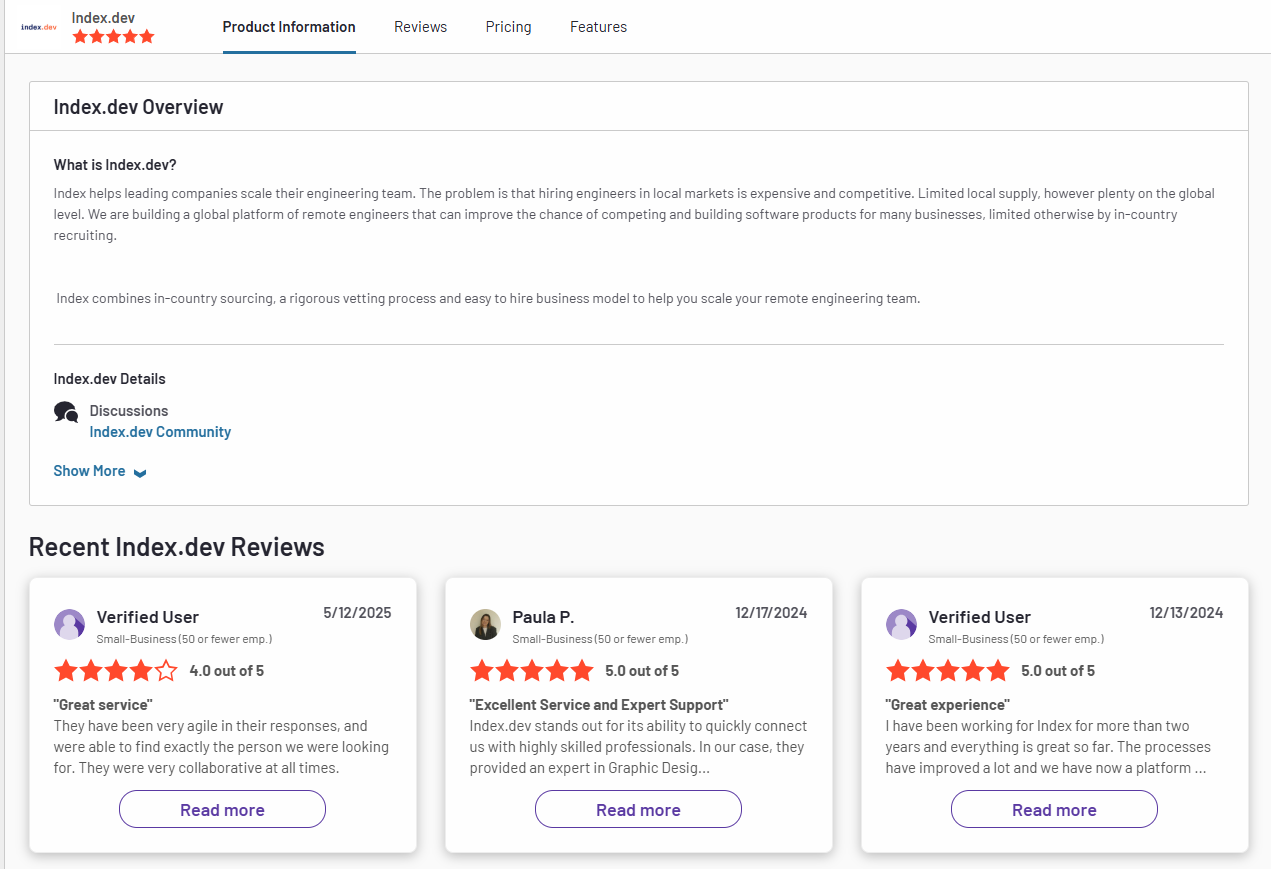1271x869 pixels.
Task: Click the Discussions speech bubble icon
Action: coord(66,412)
